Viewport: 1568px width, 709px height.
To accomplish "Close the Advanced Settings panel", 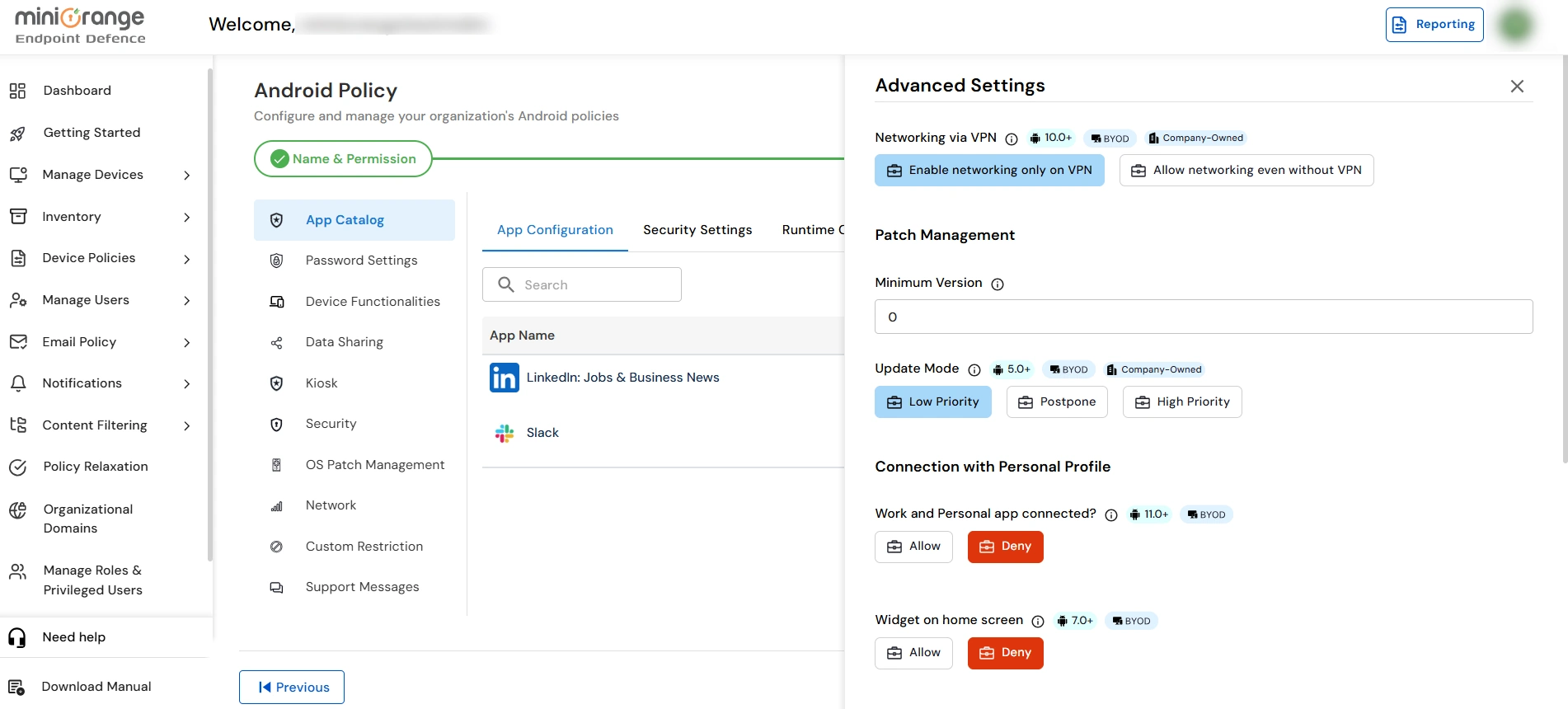I will 1517,87.
